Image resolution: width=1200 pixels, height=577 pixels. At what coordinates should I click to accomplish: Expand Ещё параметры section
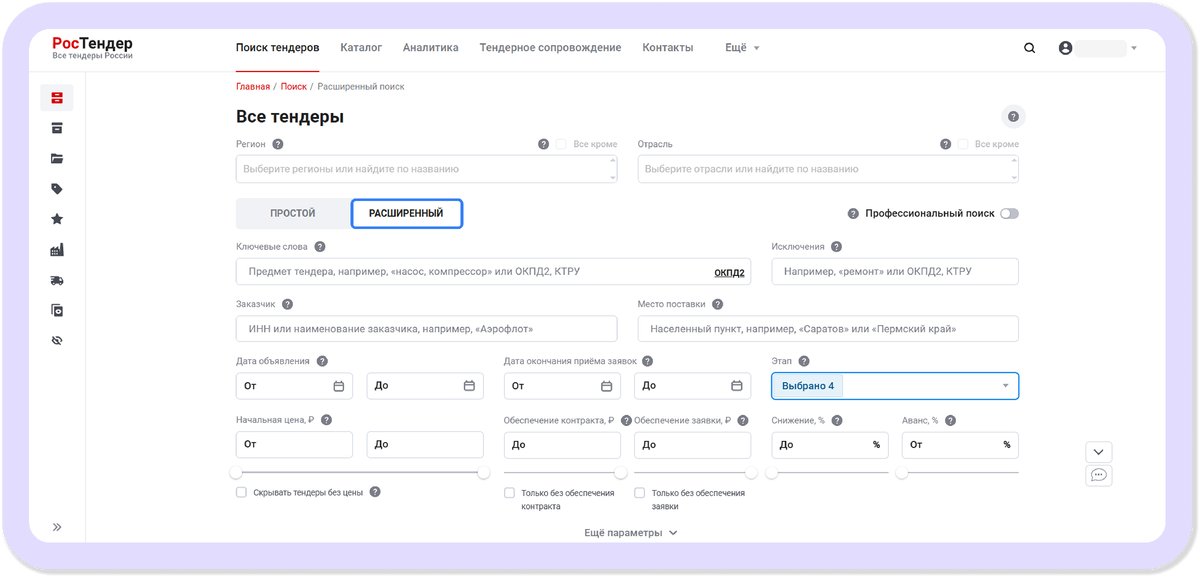[631, 533]
